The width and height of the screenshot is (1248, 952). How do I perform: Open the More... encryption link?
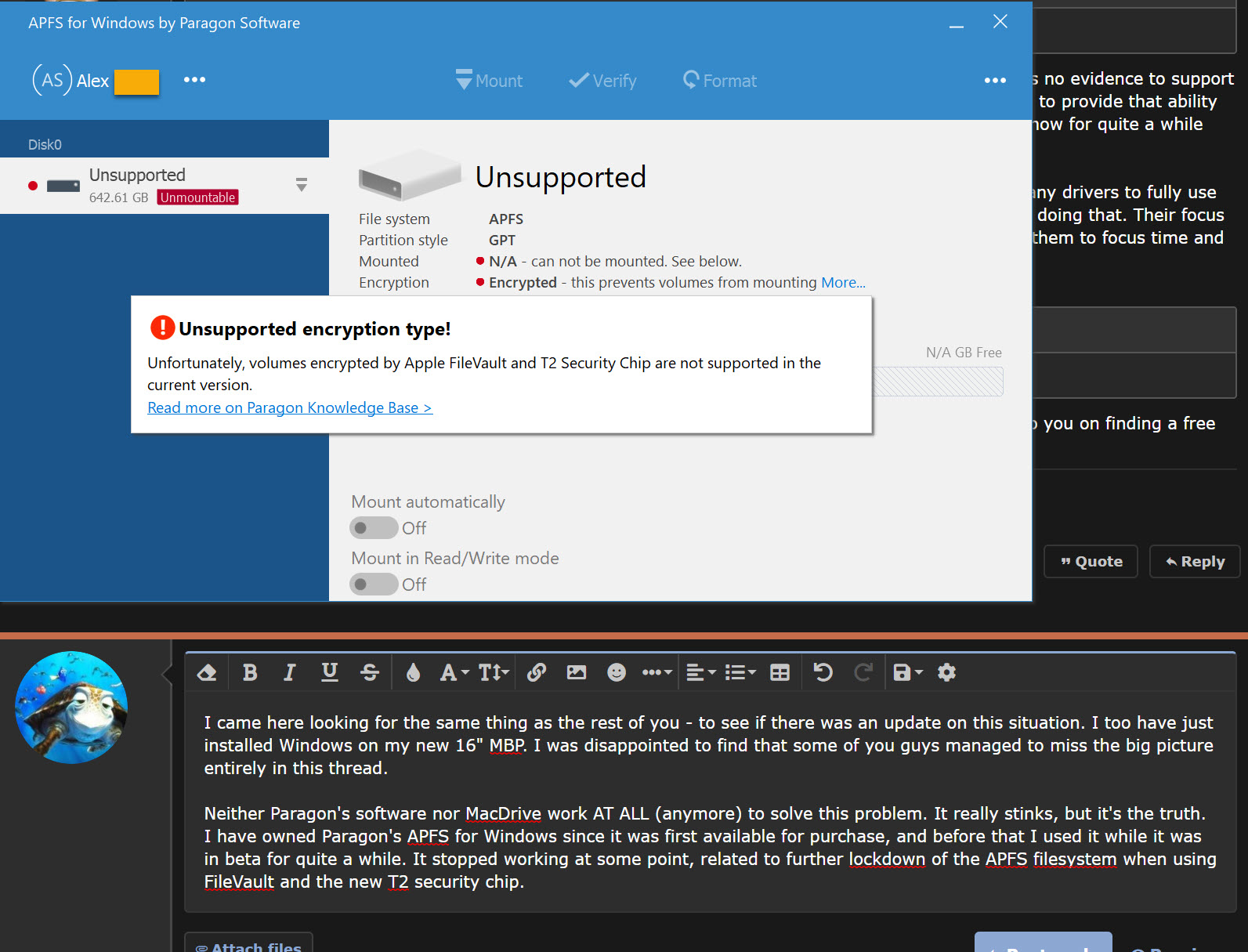pos(843,283)
